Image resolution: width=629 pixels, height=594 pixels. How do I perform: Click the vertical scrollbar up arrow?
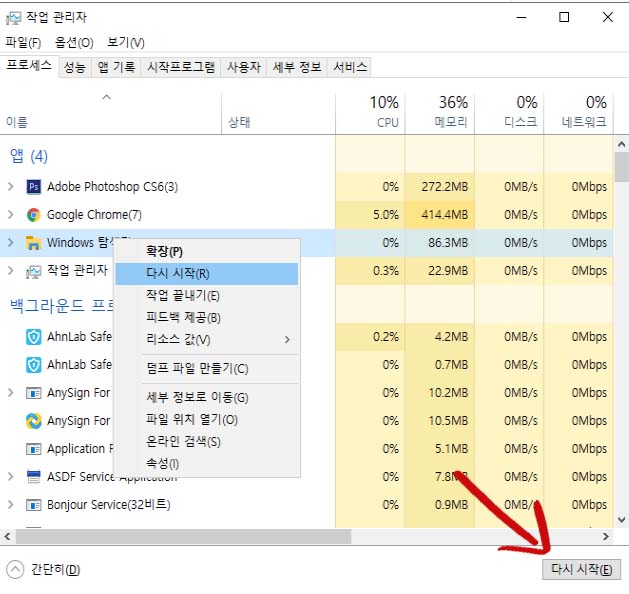[x=621, y=144]
